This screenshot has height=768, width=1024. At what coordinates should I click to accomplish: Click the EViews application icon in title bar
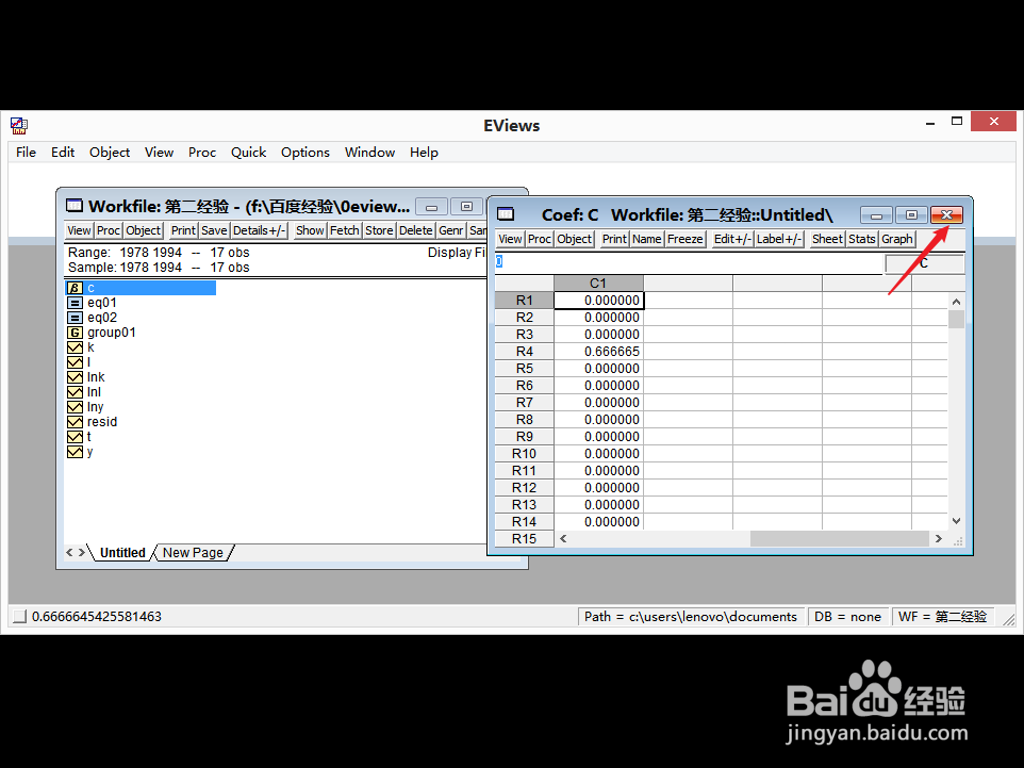pos(19,125)
